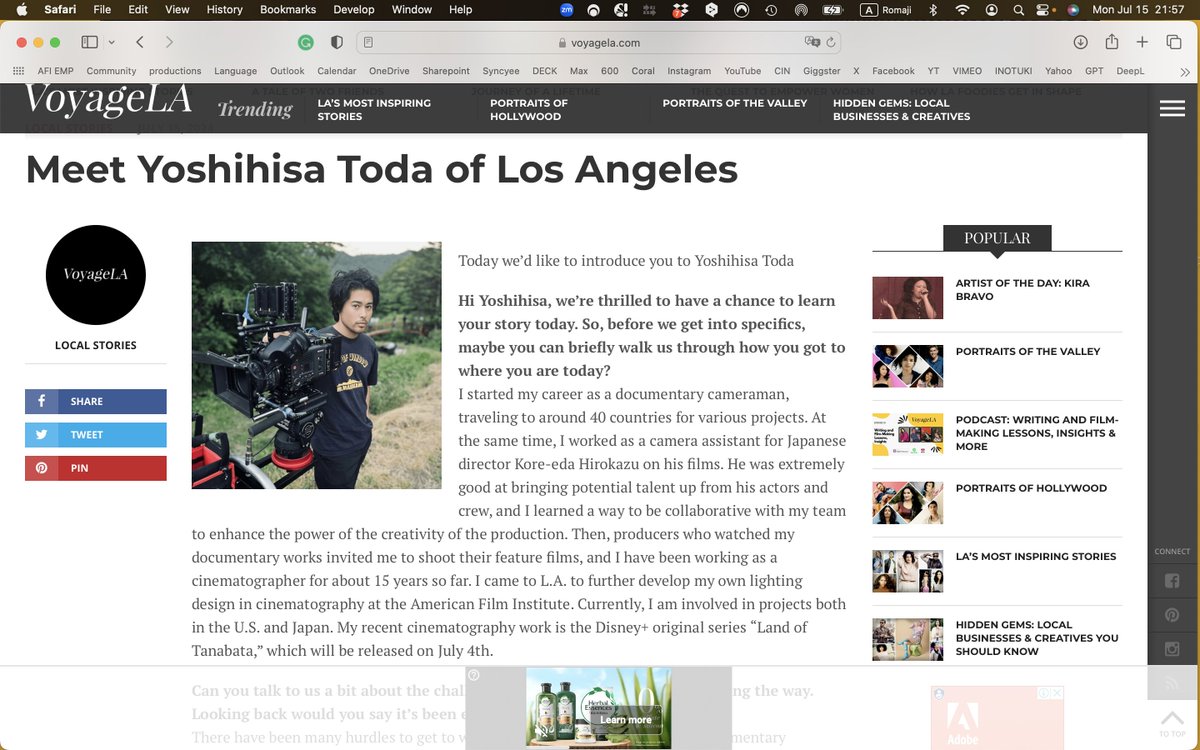
Task: Open the Instagram bookmark
Action: click(x=689, y=71)
